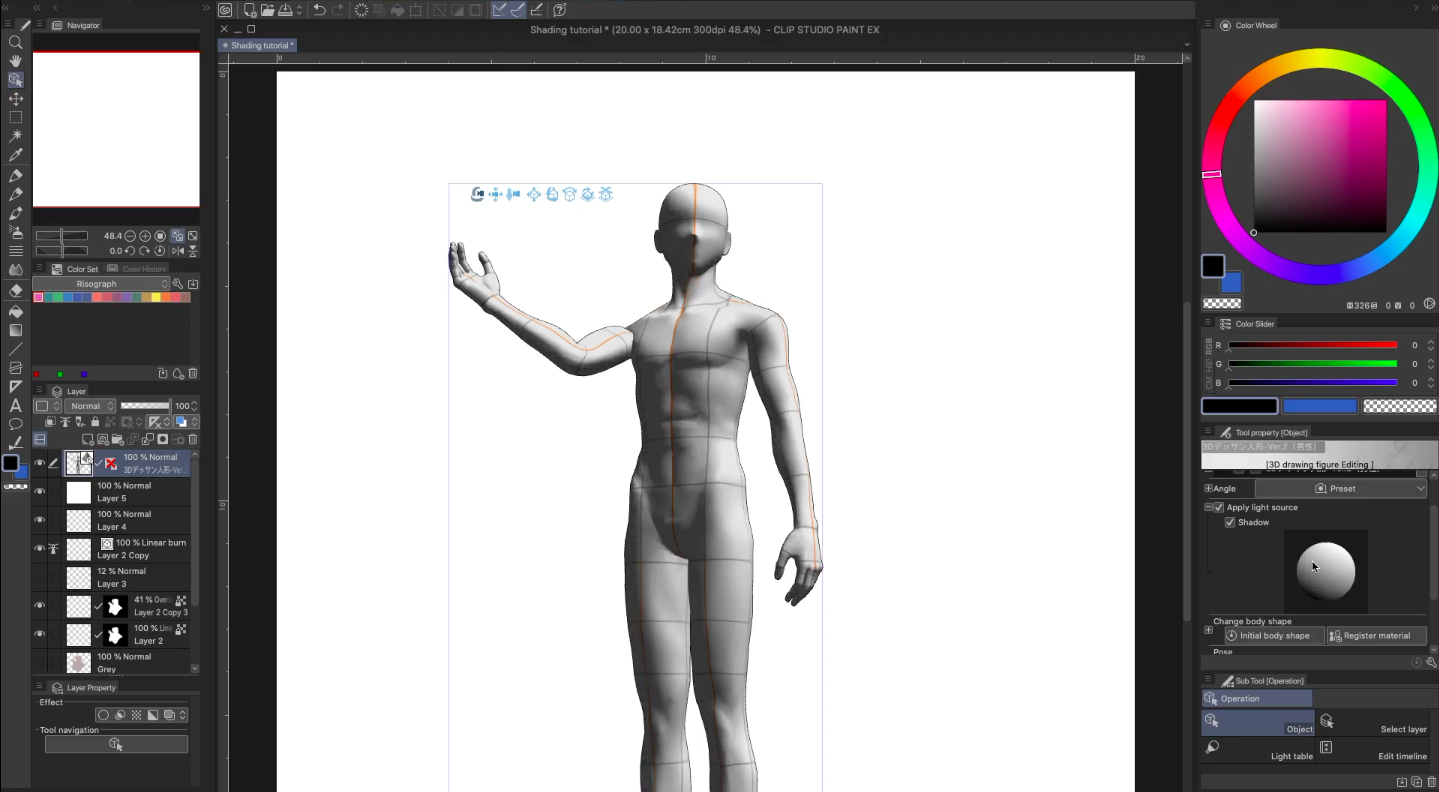Select the Eyedropper tool
Image resolution: width=1439 pixels, height=792 pixels.
coord(16,155)
